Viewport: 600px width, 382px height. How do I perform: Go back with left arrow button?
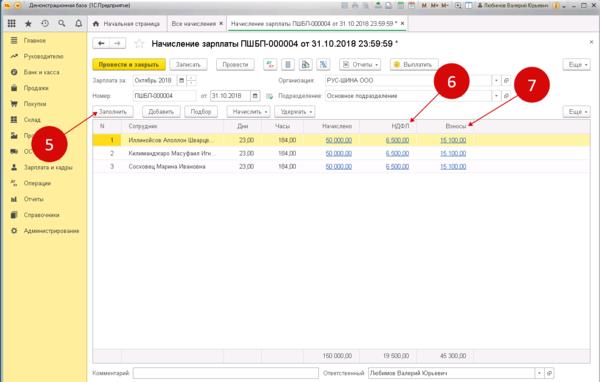click(101, 44)
